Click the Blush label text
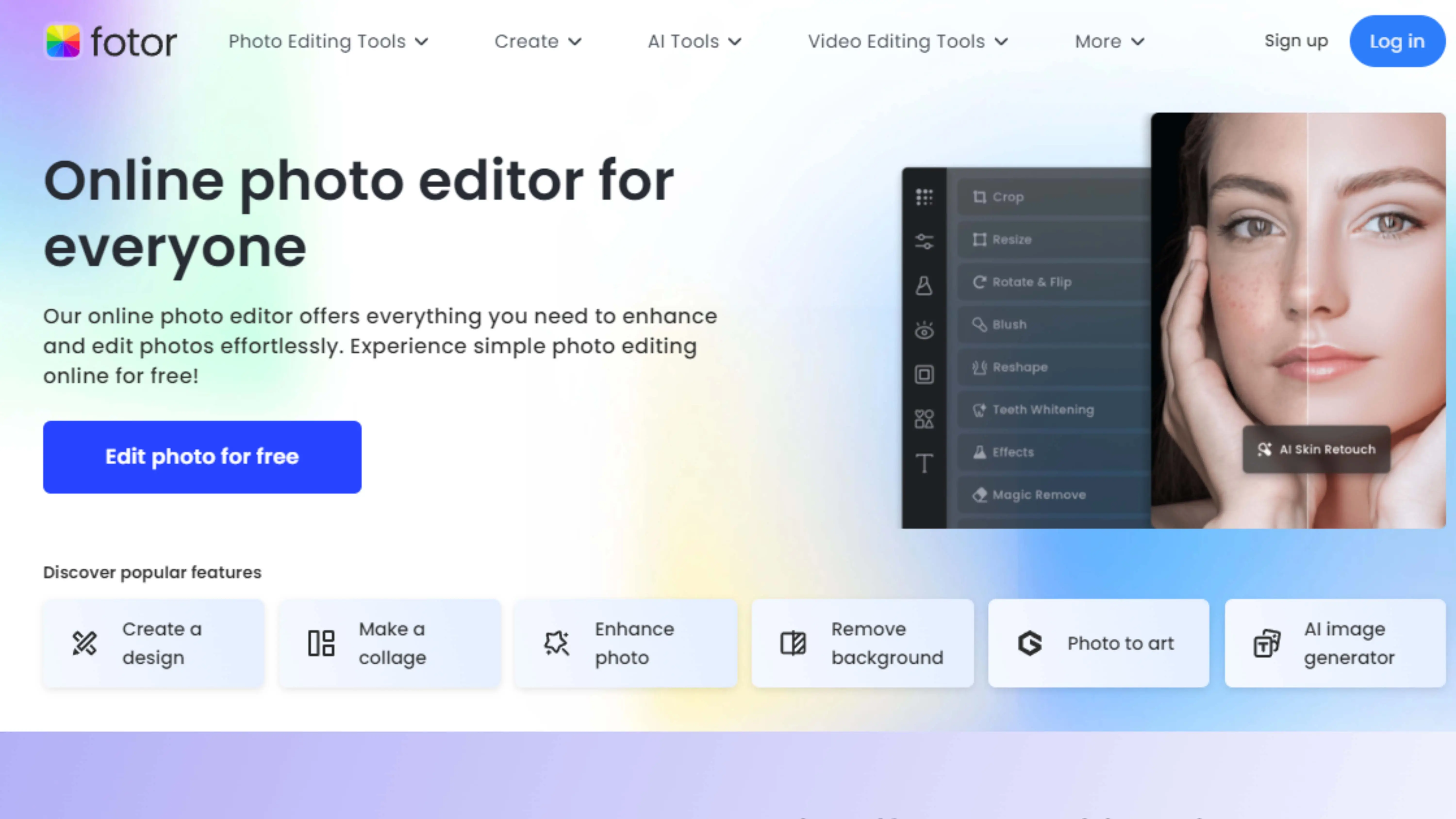The height and width of the screenshot is (819, 1456). pos(1009,324)
